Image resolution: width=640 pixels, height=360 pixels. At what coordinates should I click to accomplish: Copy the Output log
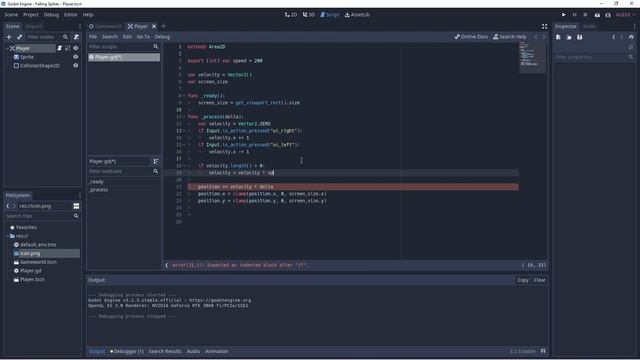(523, 280)
